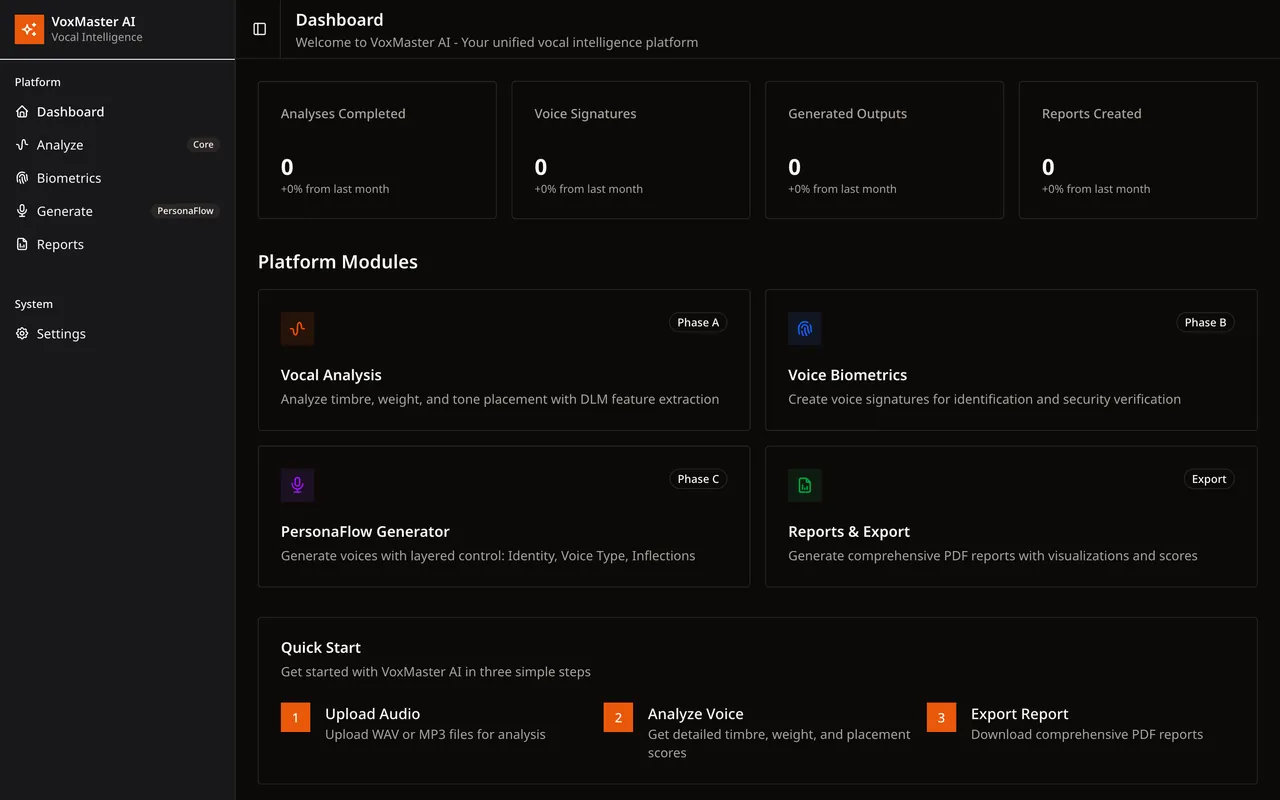Click the orange waveform icon on Vocal Analysis card

coord(297,329)
